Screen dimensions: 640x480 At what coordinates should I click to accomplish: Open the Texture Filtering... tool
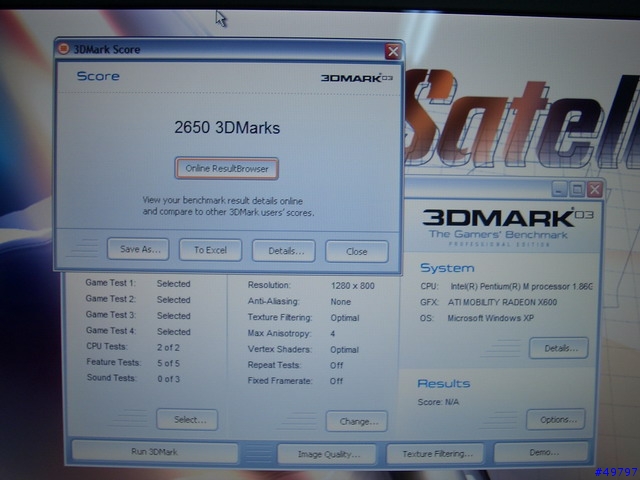point(435,453)
